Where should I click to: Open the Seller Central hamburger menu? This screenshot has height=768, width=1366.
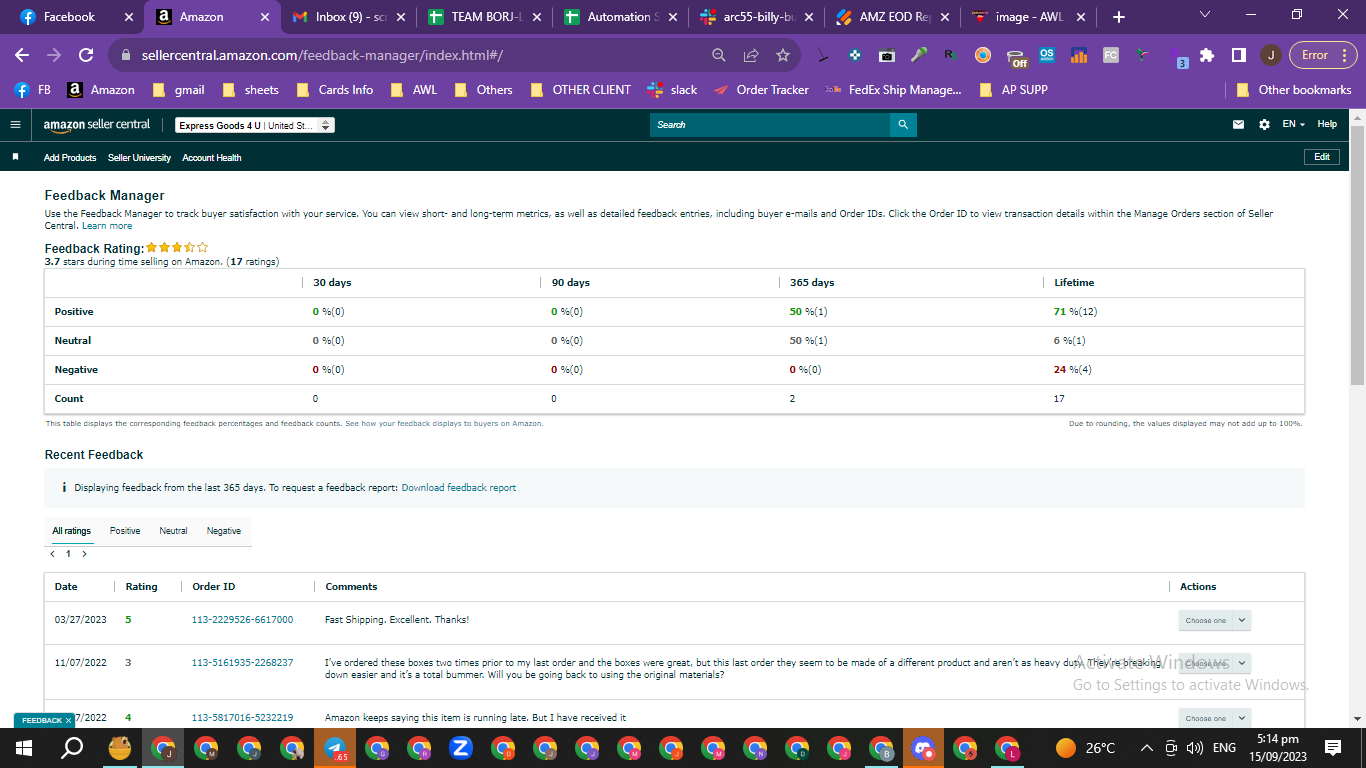(15, 125)
